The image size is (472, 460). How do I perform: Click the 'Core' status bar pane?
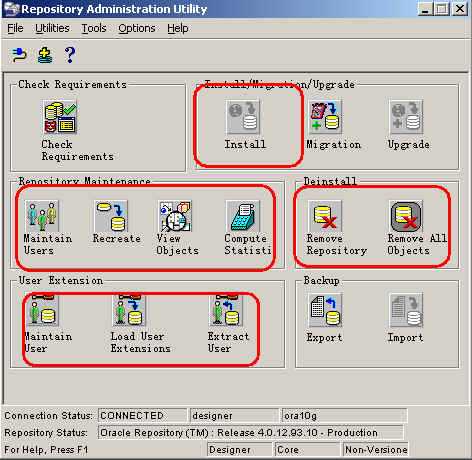coord(307,450)
